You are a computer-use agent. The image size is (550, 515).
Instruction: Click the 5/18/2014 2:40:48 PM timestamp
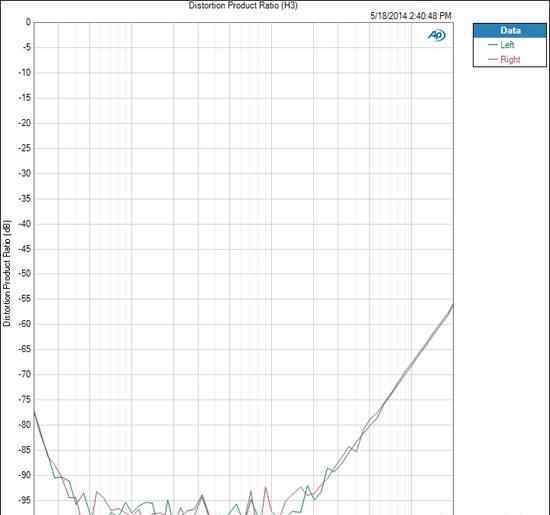click(x=411, y=16)
